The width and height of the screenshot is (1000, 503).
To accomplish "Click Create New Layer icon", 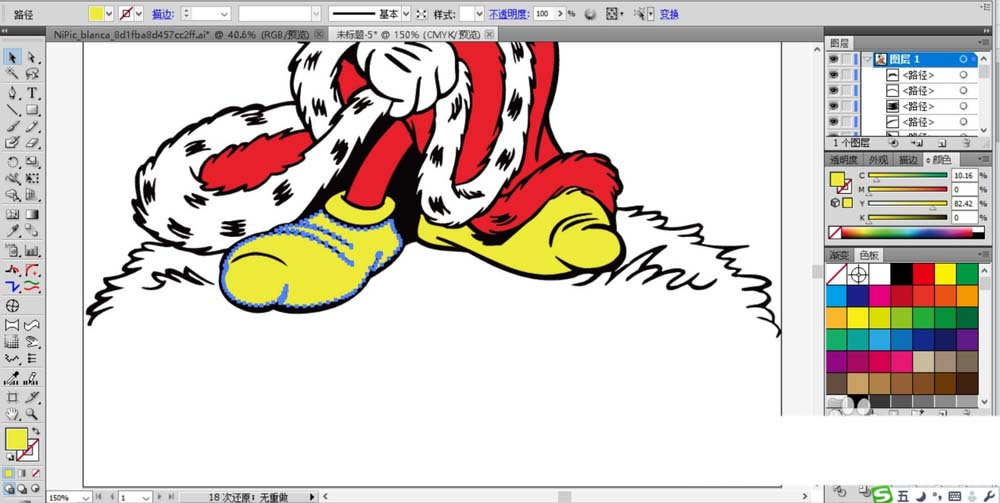I will [941, 143].
